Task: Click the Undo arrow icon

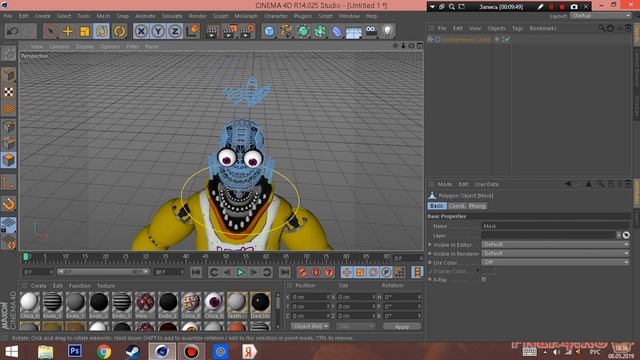Action: pos(12,31)
